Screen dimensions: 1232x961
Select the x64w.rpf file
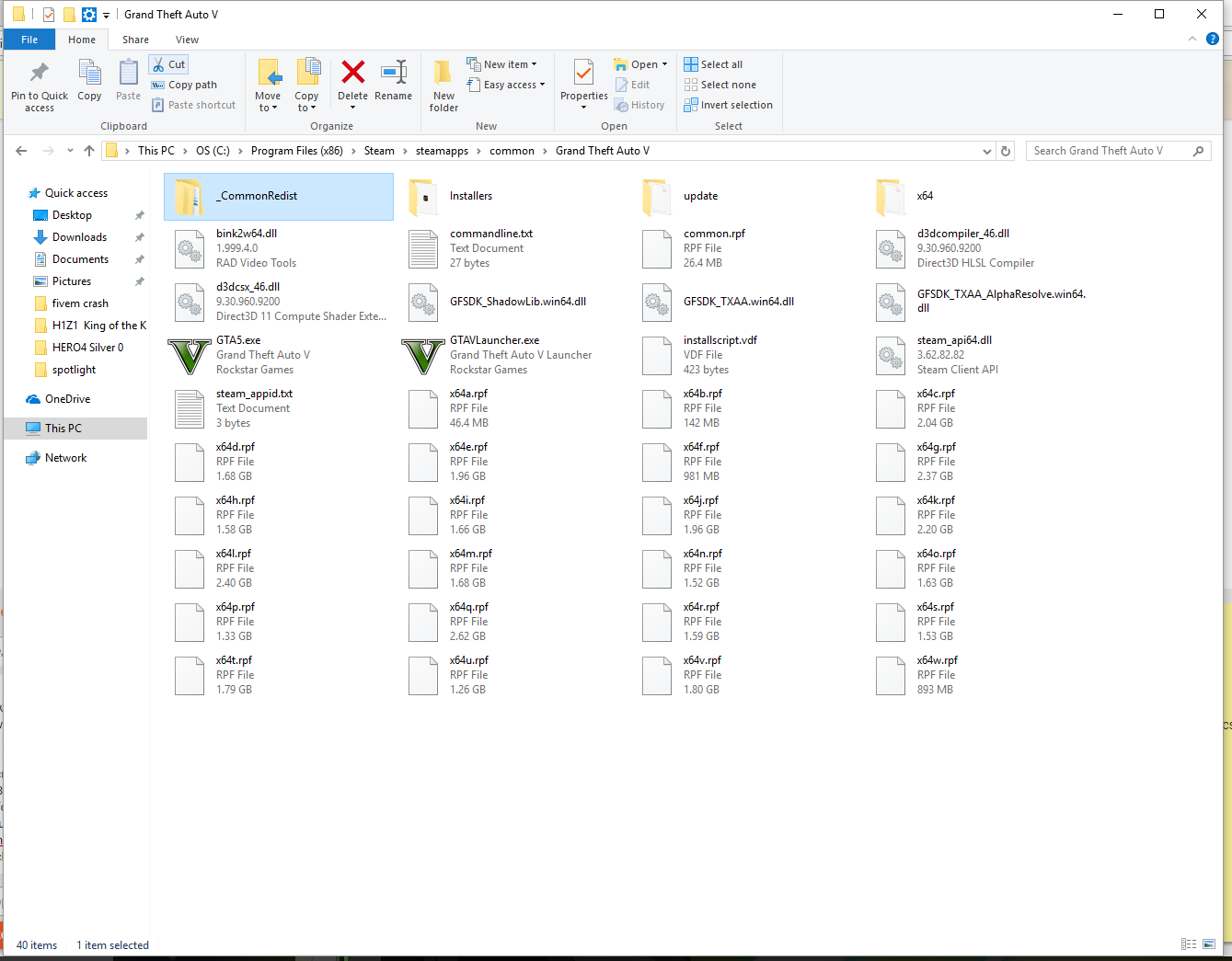[x=916, y=675]
